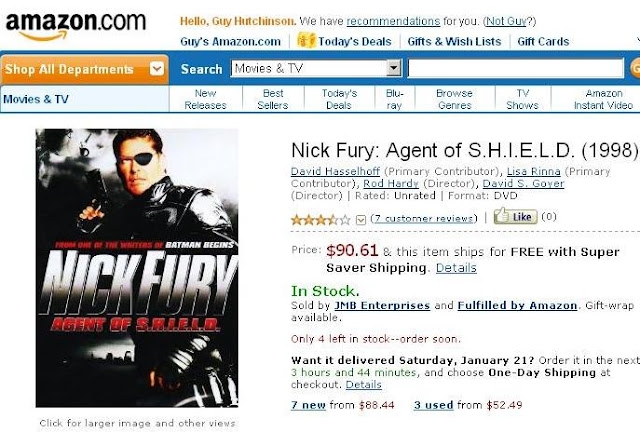Click the orange search Go button

tap(634, 68)
